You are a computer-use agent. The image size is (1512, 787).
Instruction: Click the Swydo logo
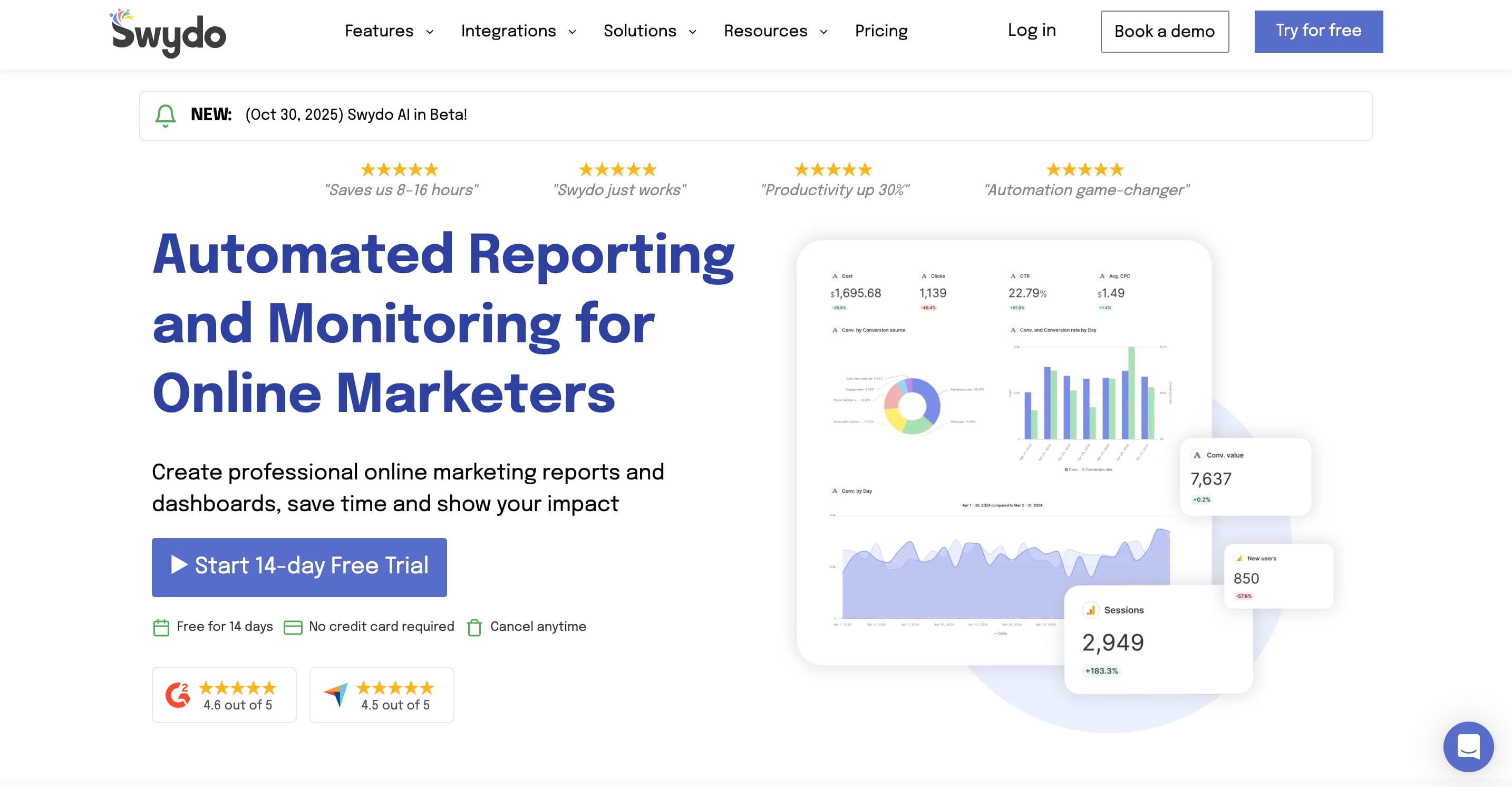point(169,33)
